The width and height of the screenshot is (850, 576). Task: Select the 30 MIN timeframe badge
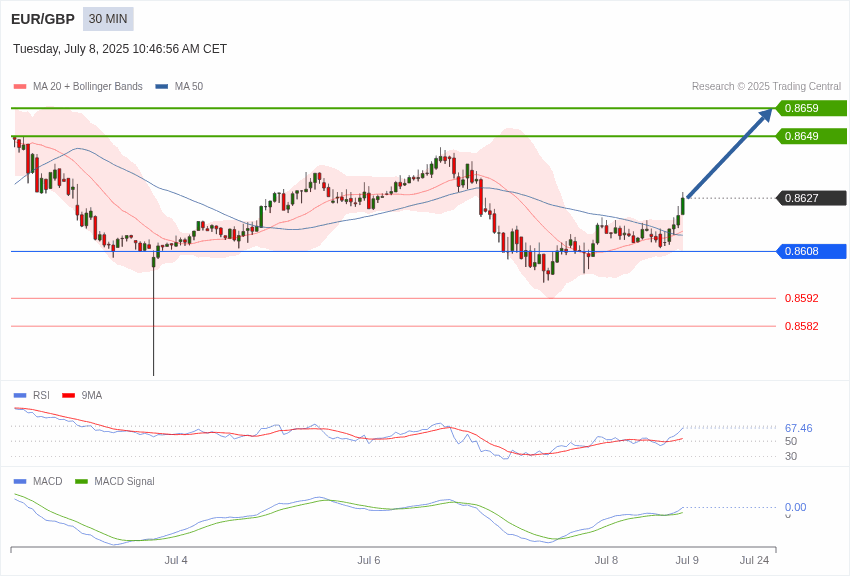coord(108,19)
